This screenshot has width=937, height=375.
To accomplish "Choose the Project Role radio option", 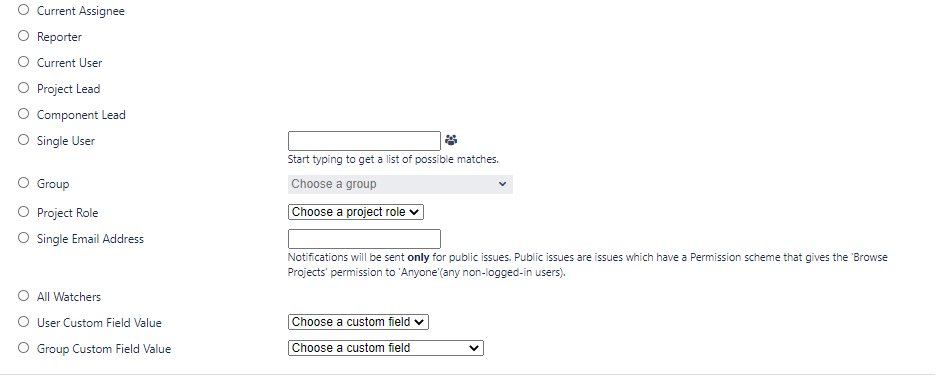I will 23,211.
